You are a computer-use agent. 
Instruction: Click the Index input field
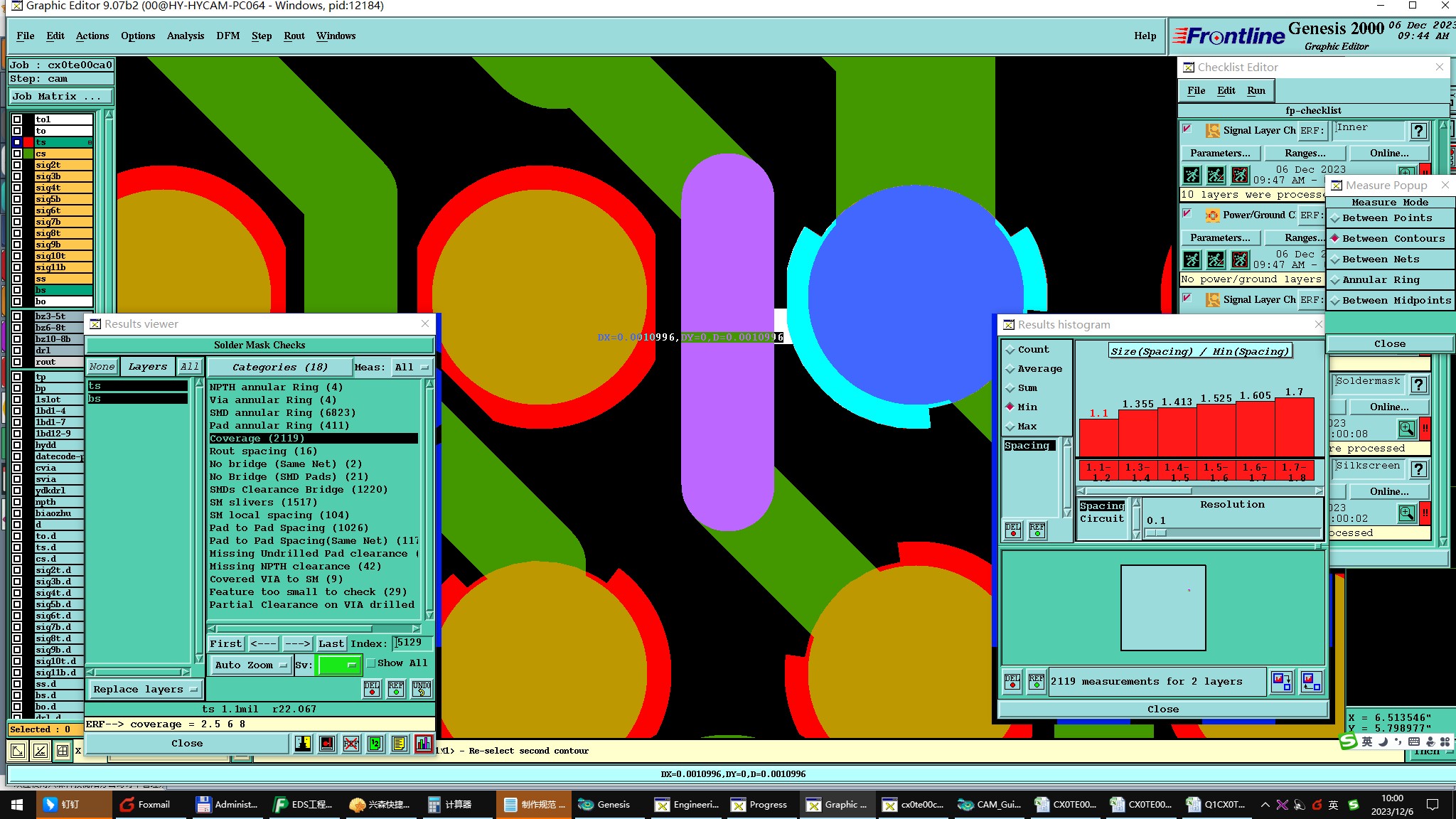(x=412, y=643)
